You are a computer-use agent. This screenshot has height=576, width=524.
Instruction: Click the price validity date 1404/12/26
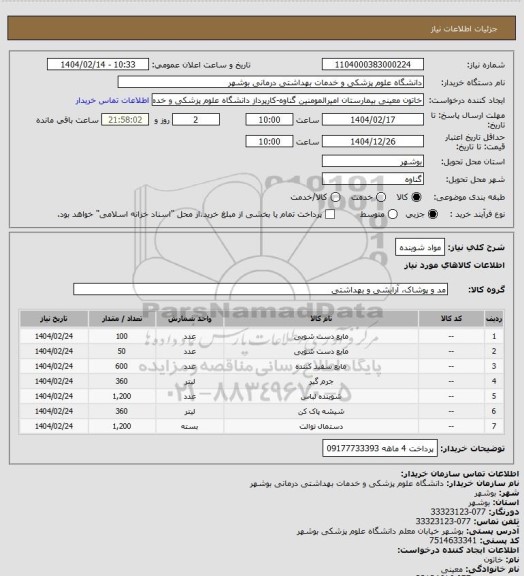373,141
